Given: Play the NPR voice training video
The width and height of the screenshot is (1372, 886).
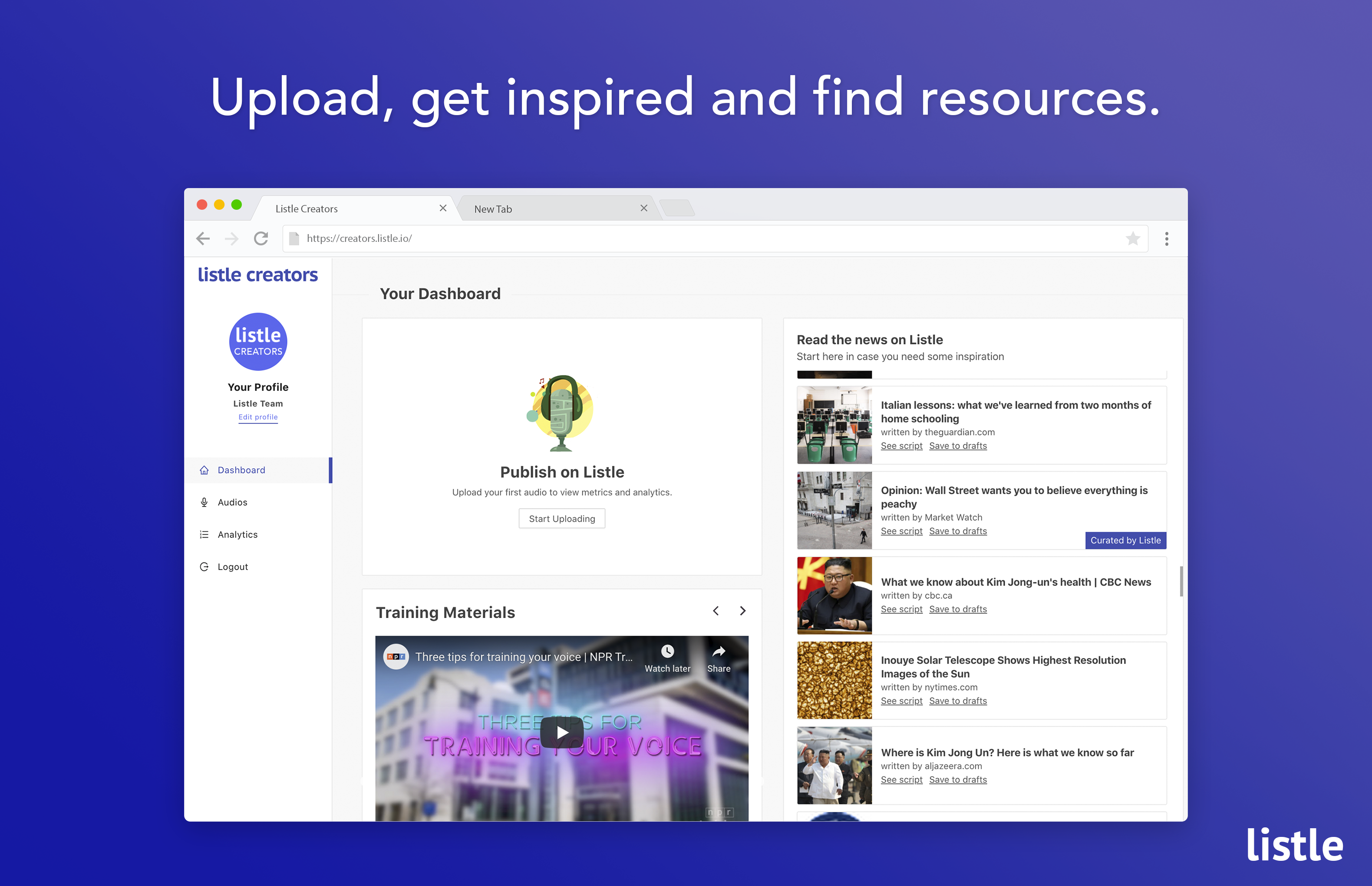Looking at the screenshot, I should pyautogui.click(x=562, y=732).
